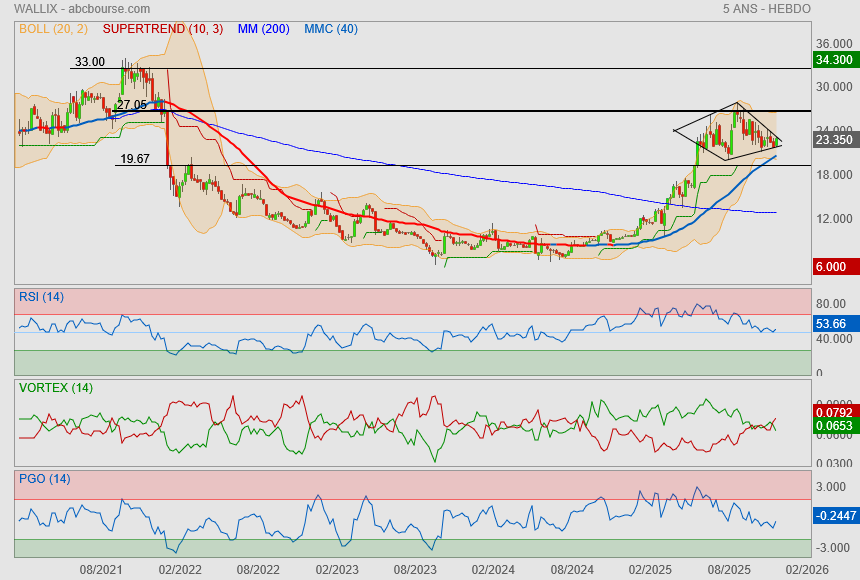The width and height of the screenshot is (860, 580).
Task: Select the PGO value tag -0.2447
Action: pyautogui.click(x=833, y=516)
